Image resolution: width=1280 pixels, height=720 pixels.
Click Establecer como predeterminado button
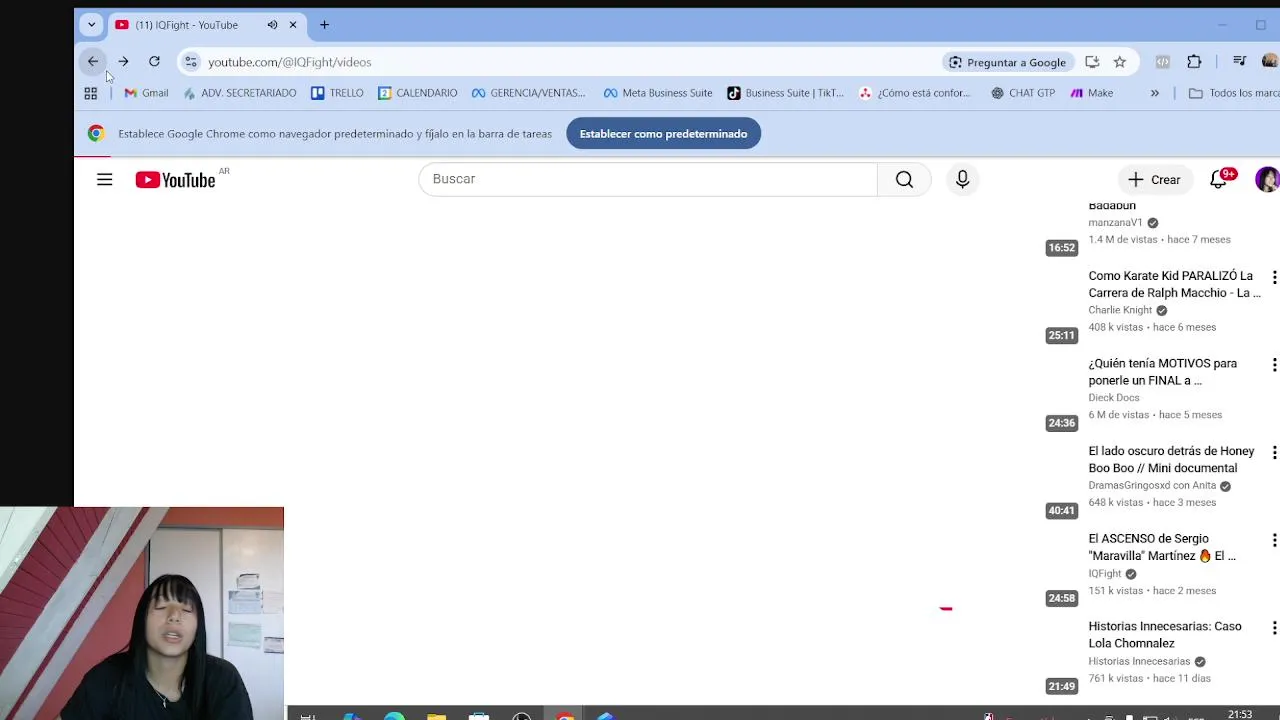[x=663, y=134]
